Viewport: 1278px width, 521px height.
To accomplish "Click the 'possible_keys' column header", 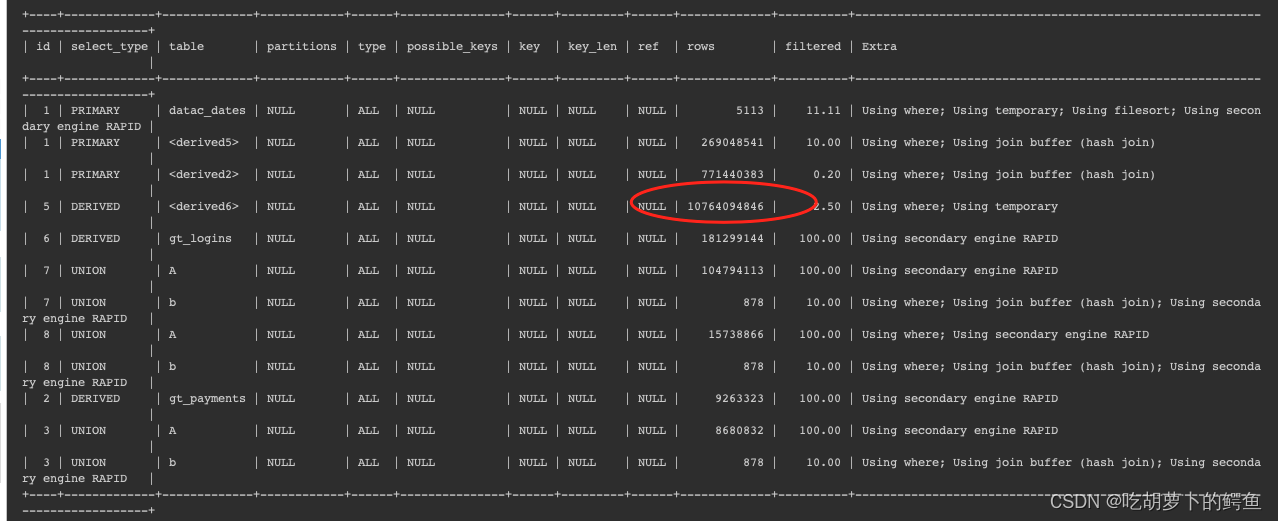I will pos(452,47).
